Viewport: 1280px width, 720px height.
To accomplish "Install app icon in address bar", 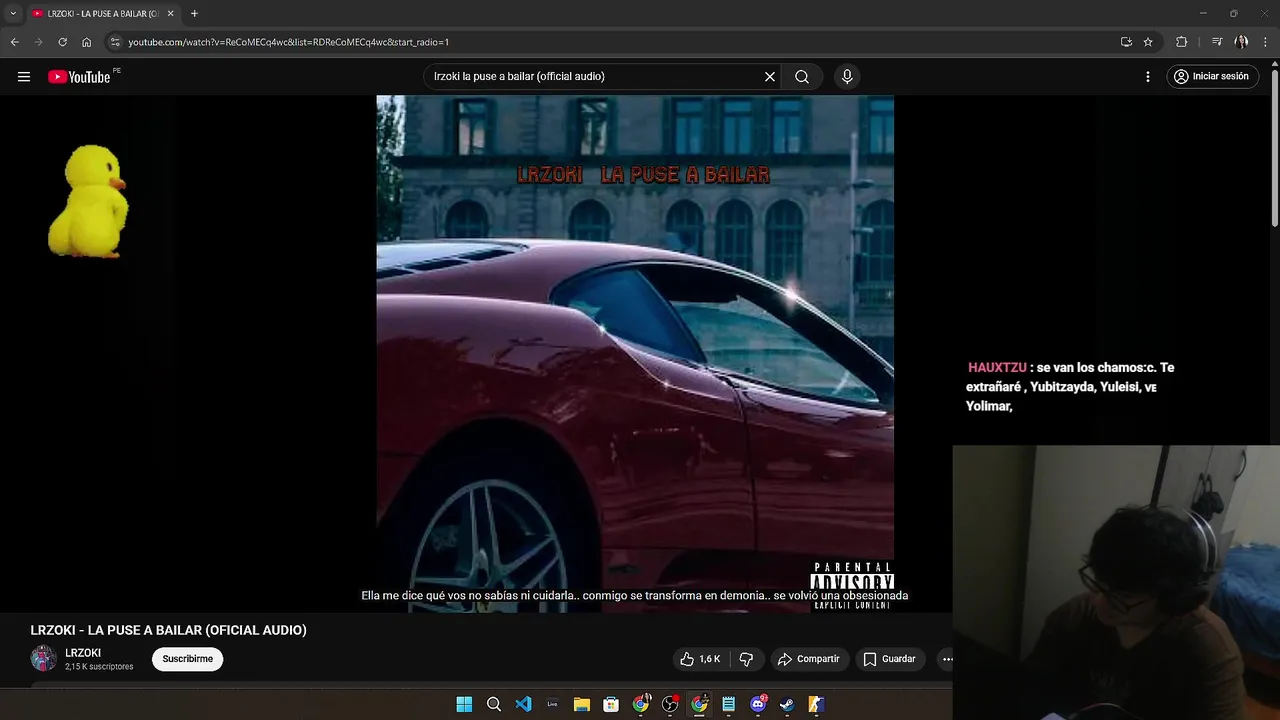I will click(x=1126, y=42).
